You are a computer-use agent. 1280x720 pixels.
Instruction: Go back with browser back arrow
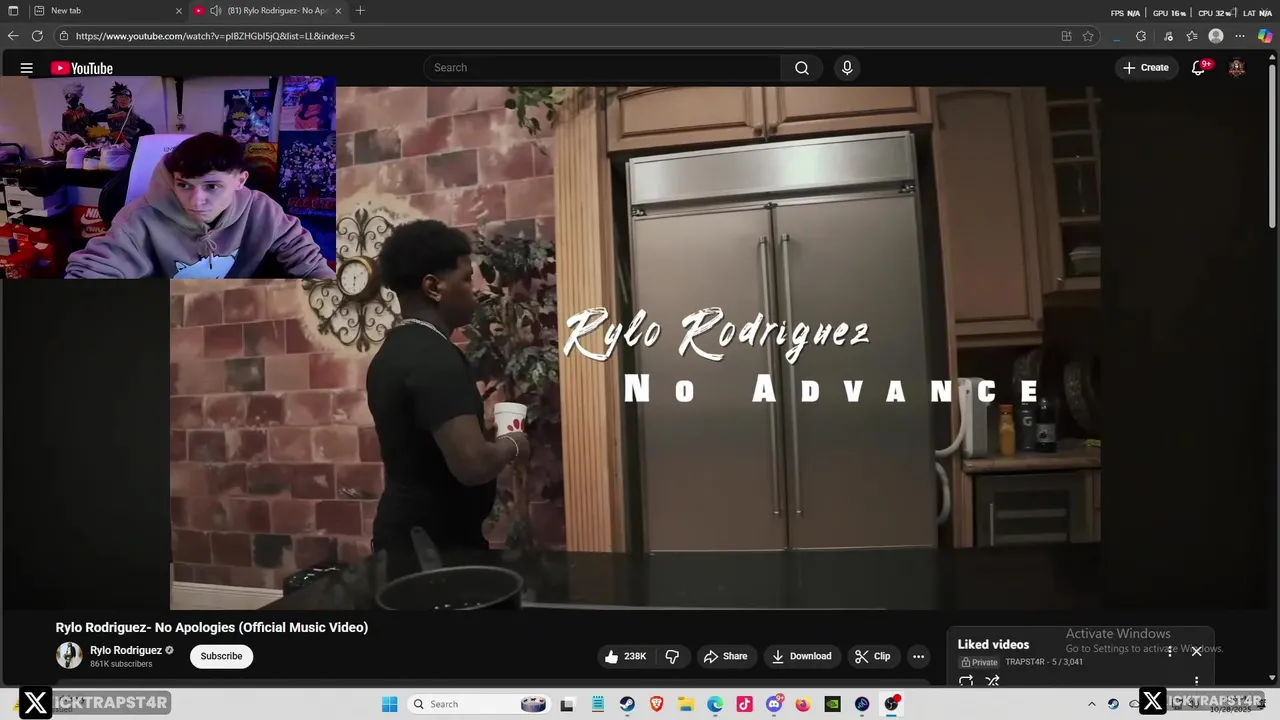13,36
